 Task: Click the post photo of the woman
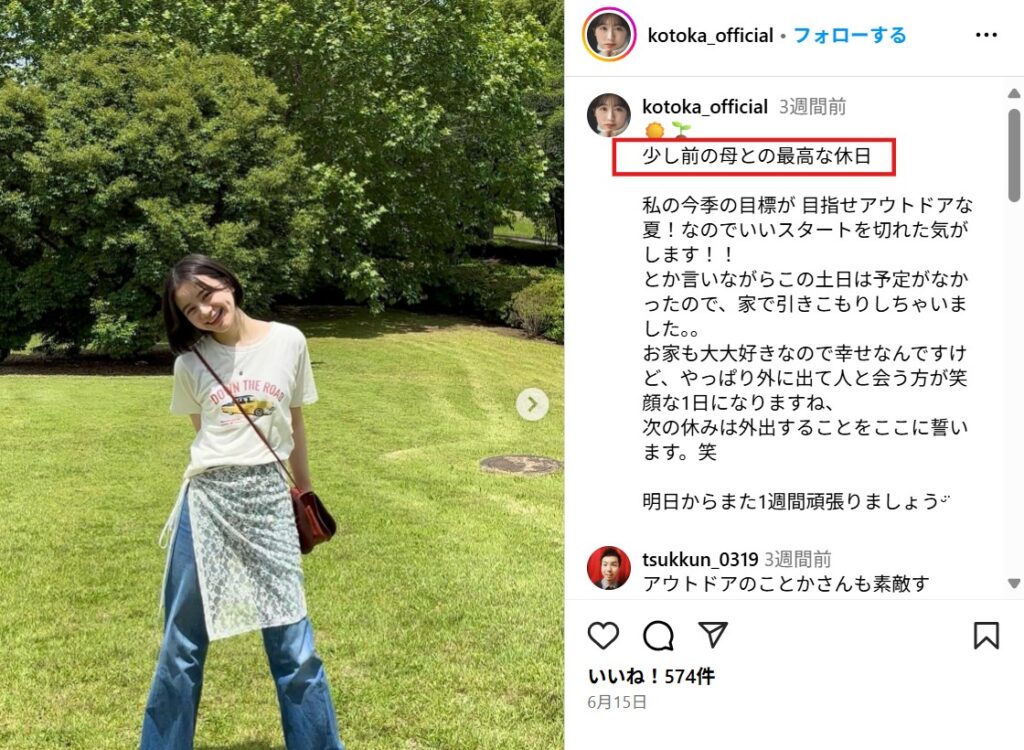tap(282, 375)
